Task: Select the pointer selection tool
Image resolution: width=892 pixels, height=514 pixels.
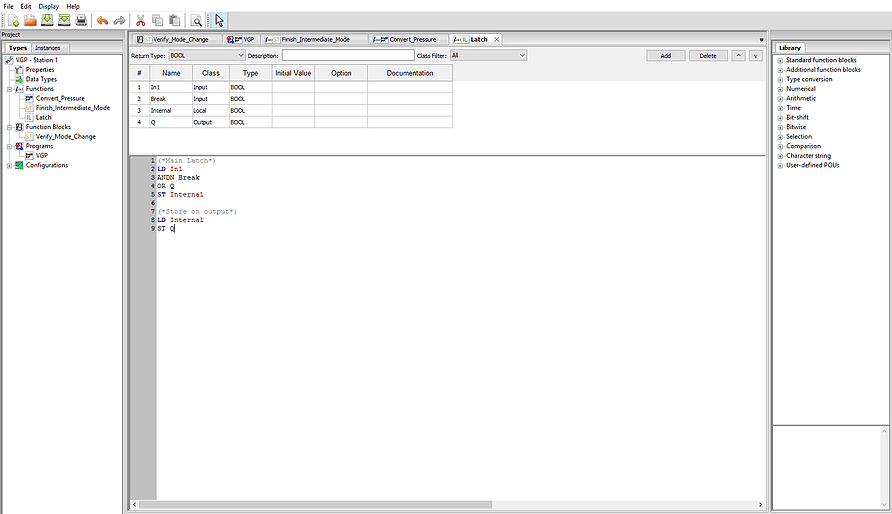Action: pyautogui.click(x=219, y=20)
